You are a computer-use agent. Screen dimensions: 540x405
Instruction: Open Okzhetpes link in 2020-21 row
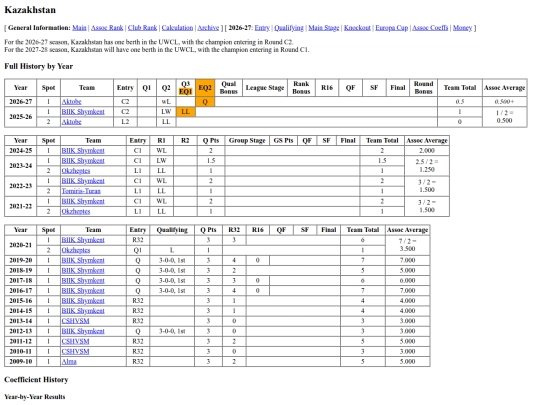[76, 250]
